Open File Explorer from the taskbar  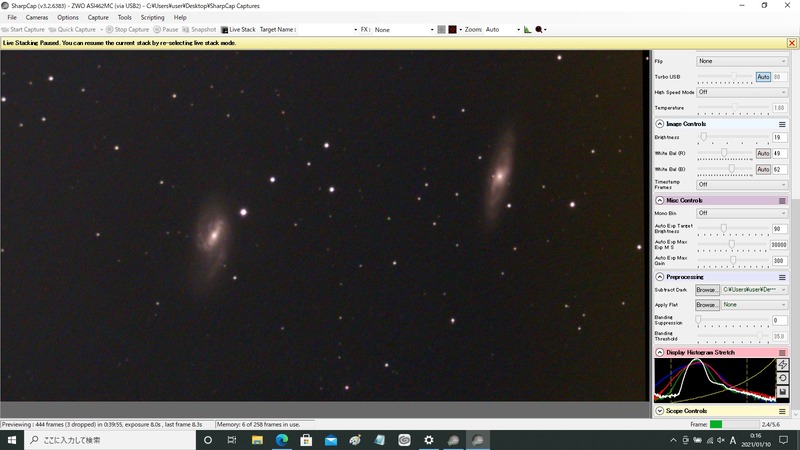257,440
